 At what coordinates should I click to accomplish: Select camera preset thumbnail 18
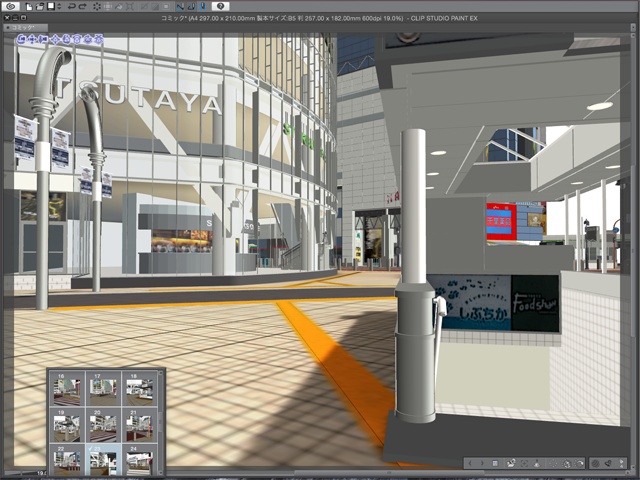pyautogui.click(x=140, y=389)
